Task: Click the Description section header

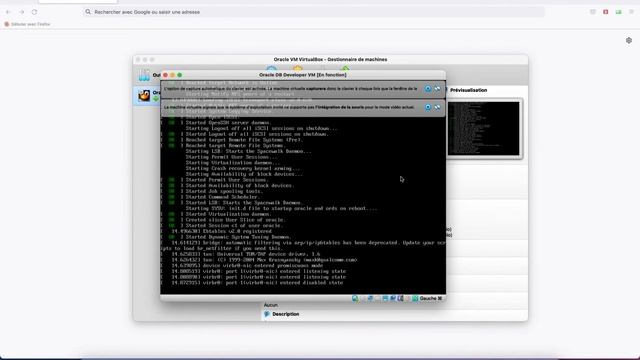Action: (286, 314)
